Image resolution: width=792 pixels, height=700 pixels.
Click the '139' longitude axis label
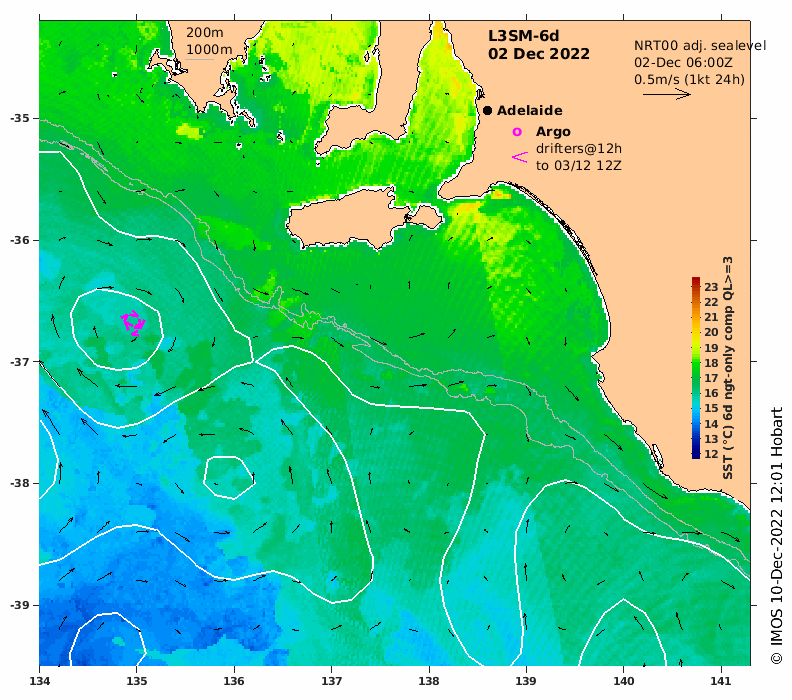pyautogui.click(x=526, y=681)
